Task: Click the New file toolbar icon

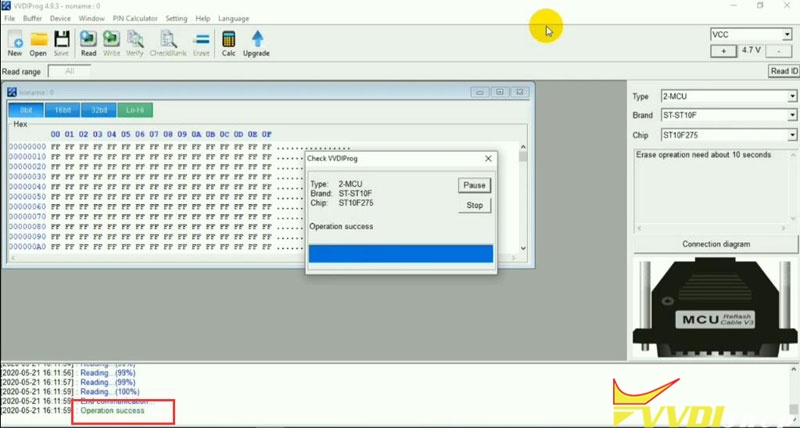Action: tap(15, 43)
